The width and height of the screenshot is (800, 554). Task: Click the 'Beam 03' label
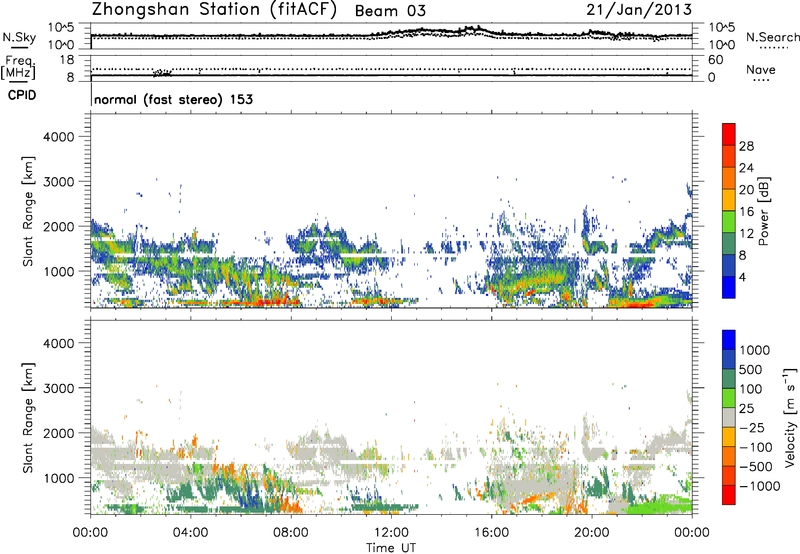[390, 11]
